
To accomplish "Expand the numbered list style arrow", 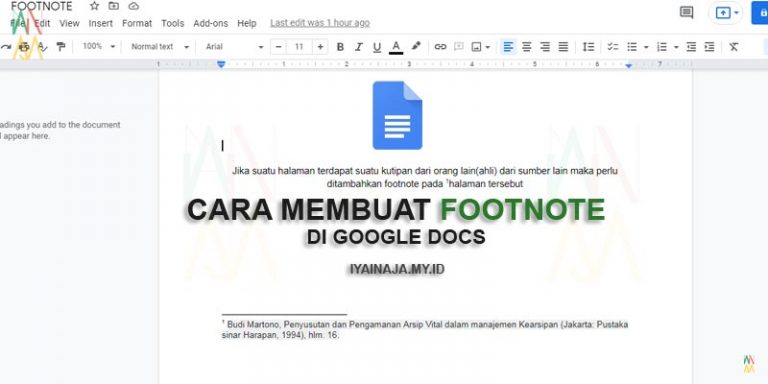I will (676, 47).
